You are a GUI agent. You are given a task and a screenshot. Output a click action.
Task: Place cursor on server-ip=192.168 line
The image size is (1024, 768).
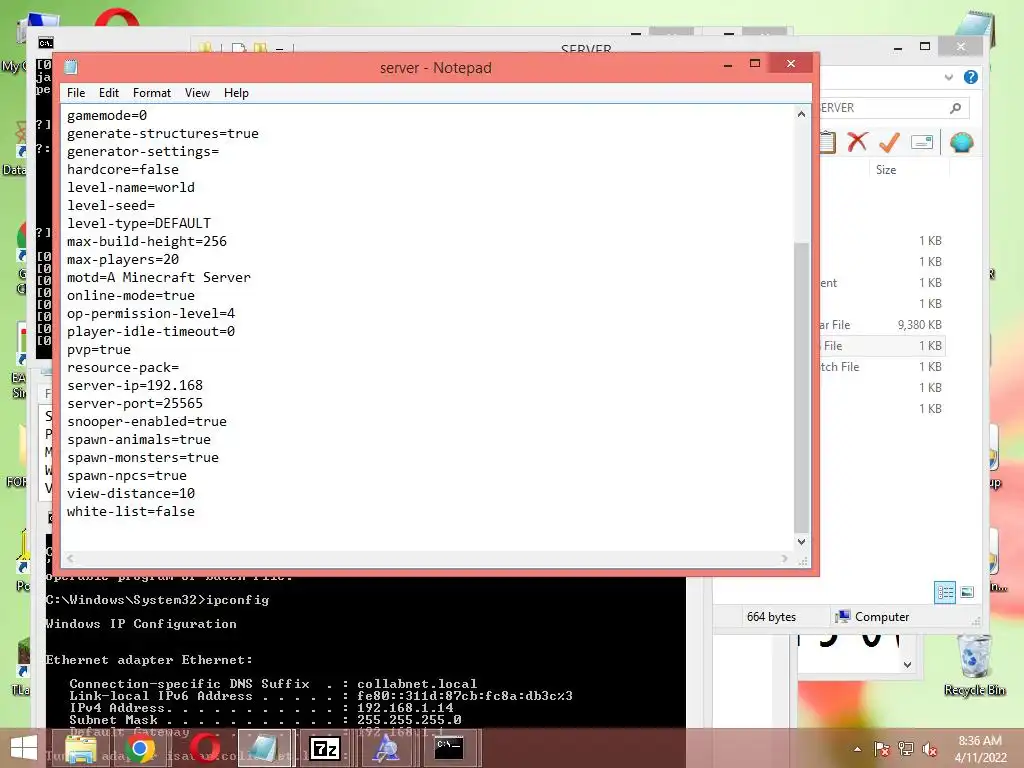pos(135,385)
